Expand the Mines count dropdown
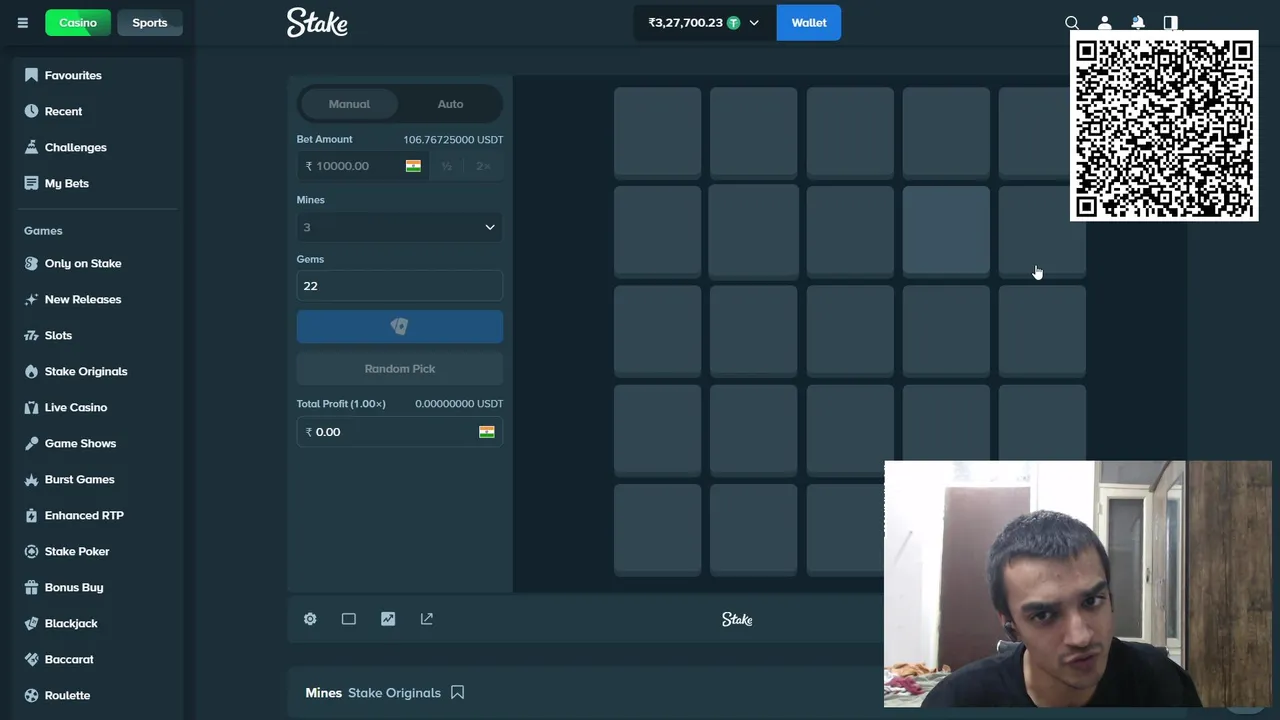 tap(400, 227)
